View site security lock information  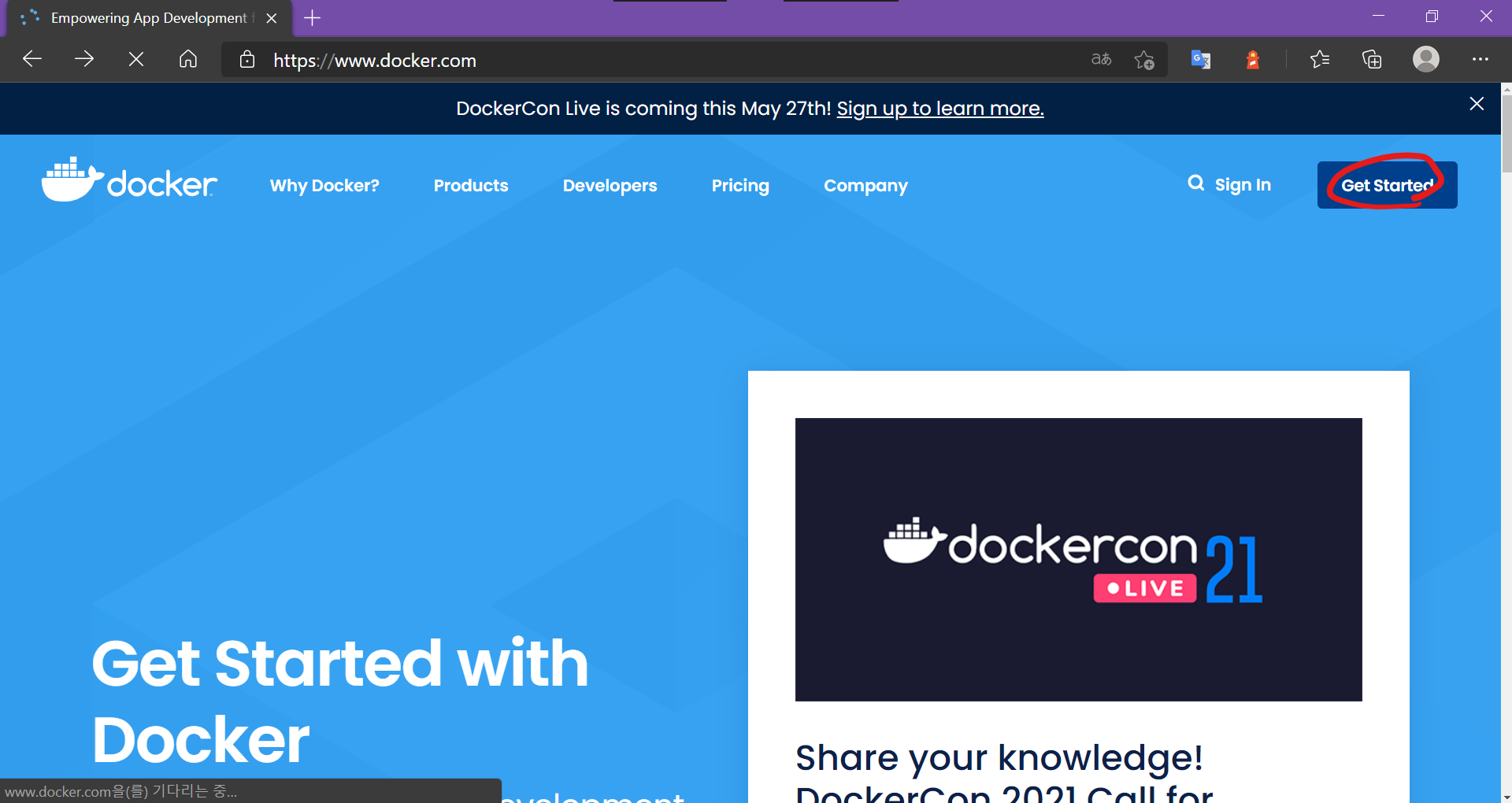(247, 60)
